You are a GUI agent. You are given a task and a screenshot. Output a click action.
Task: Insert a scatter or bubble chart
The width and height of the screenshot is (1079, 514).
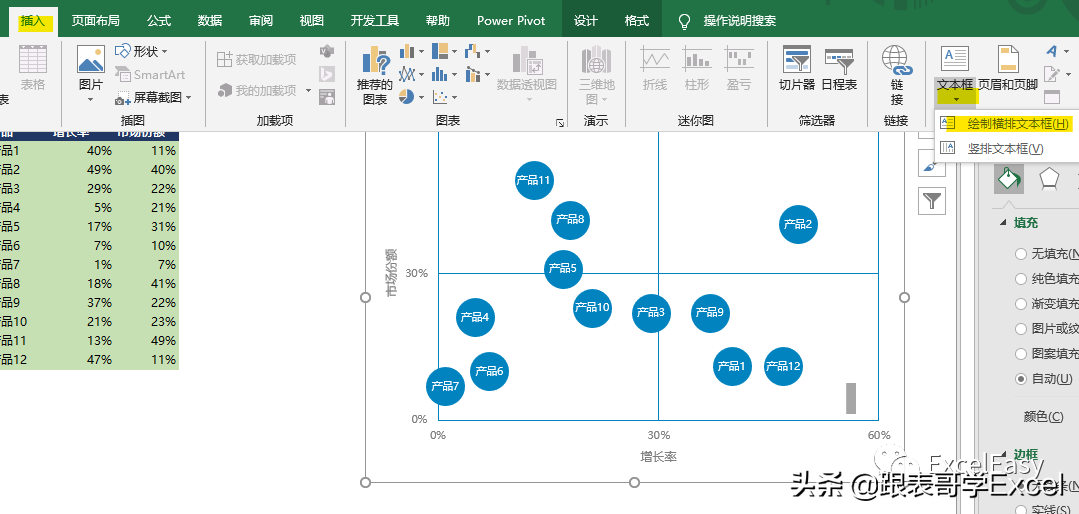445,97
